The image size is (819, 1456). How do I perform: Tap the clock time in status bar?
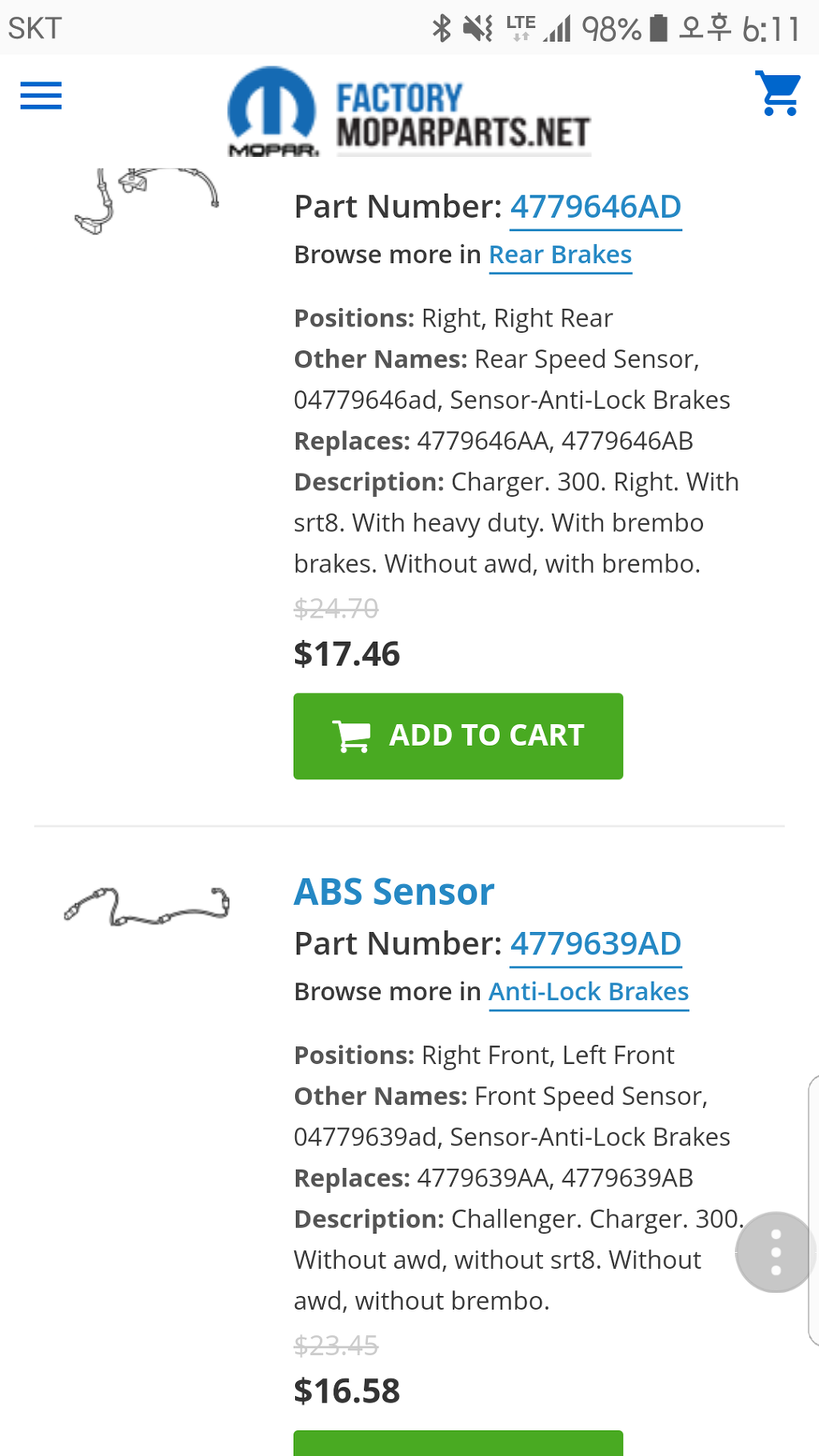click(770, 30)
